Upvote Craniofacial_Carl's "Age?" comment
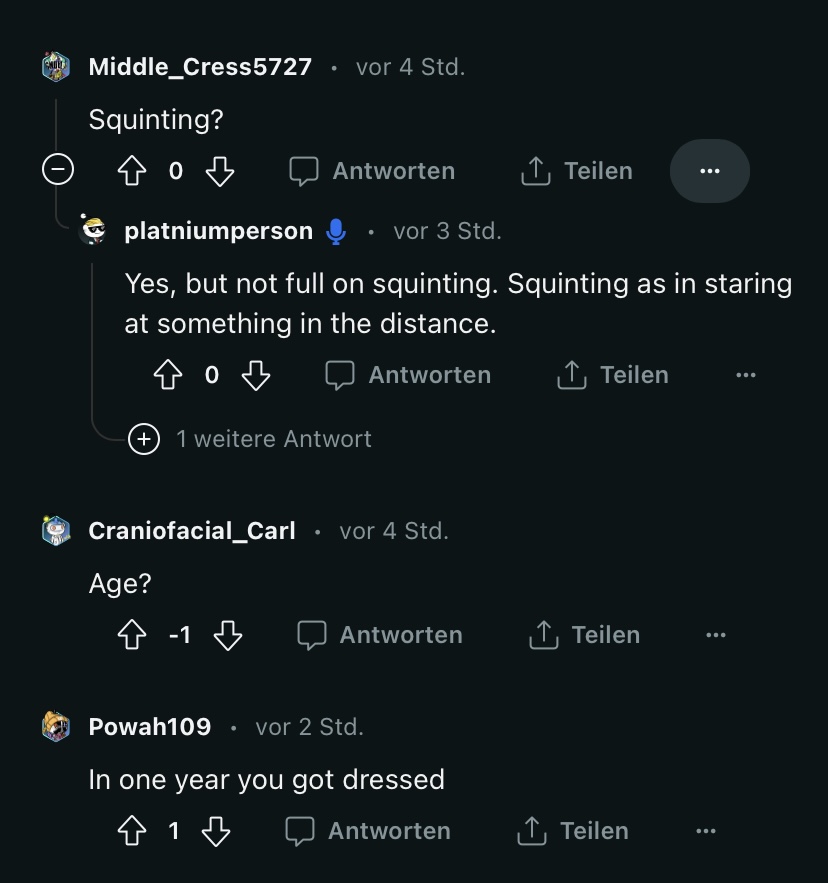 [132, 635]
